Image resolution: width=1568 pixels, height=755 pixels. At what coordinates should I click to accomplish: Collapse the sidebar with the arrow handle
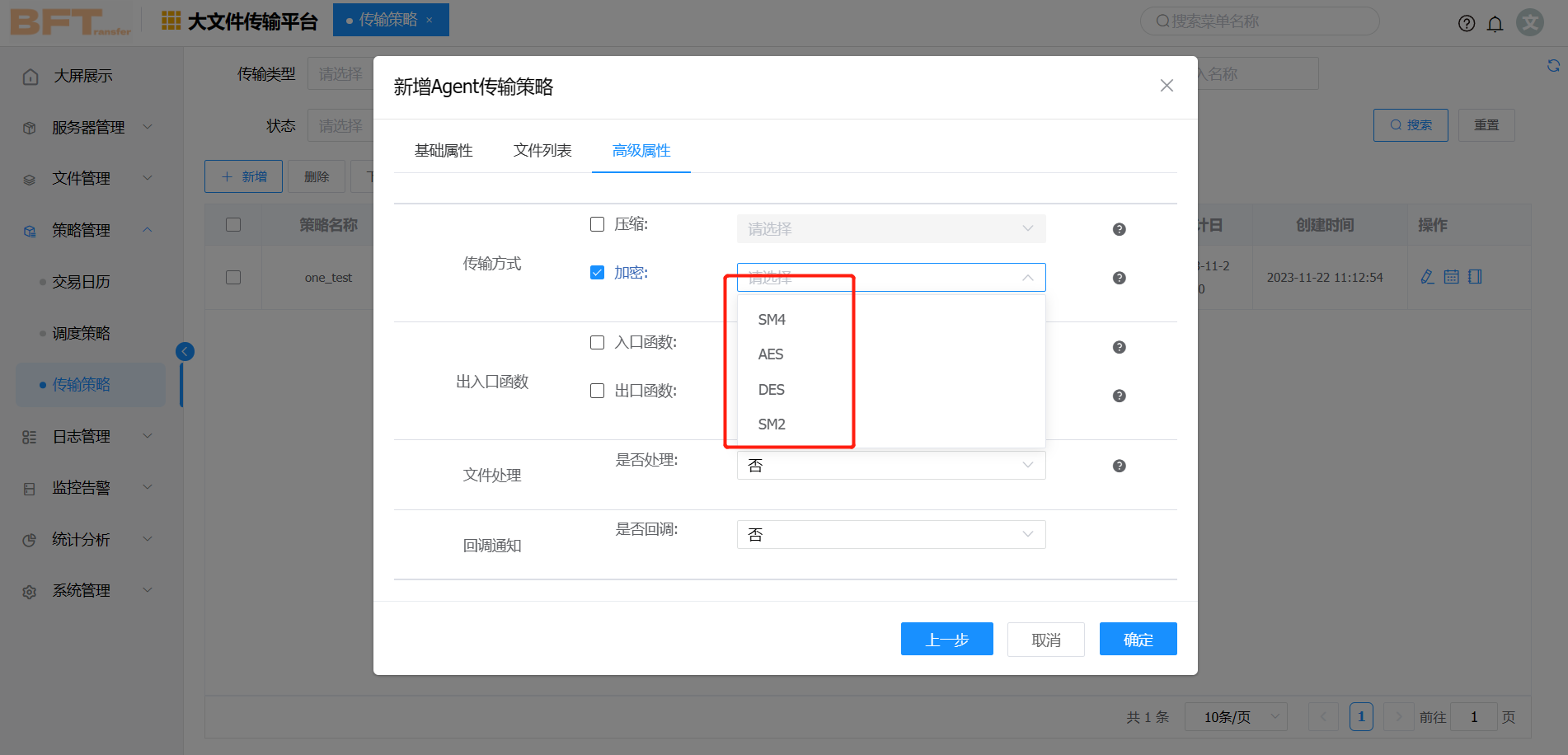(185, 352)
